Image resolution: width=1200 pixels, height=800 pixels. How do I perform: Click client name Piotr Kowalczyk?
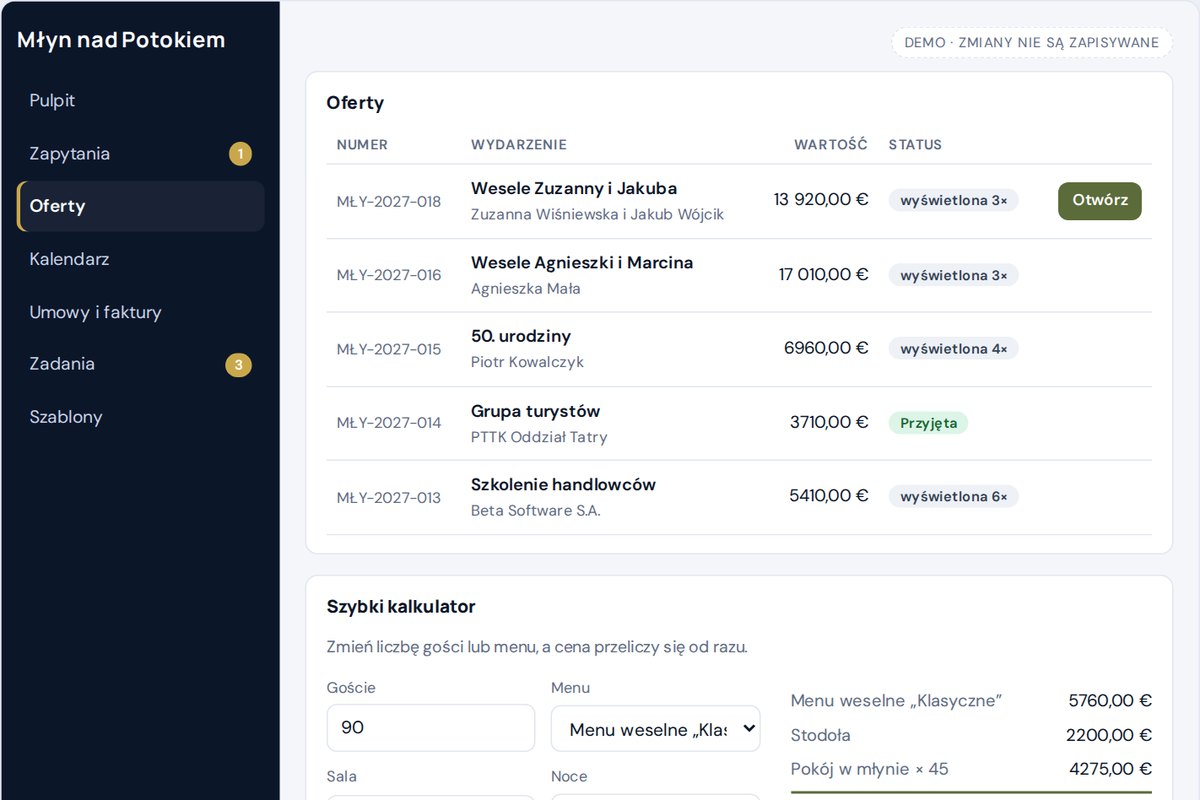coord(527,362)
